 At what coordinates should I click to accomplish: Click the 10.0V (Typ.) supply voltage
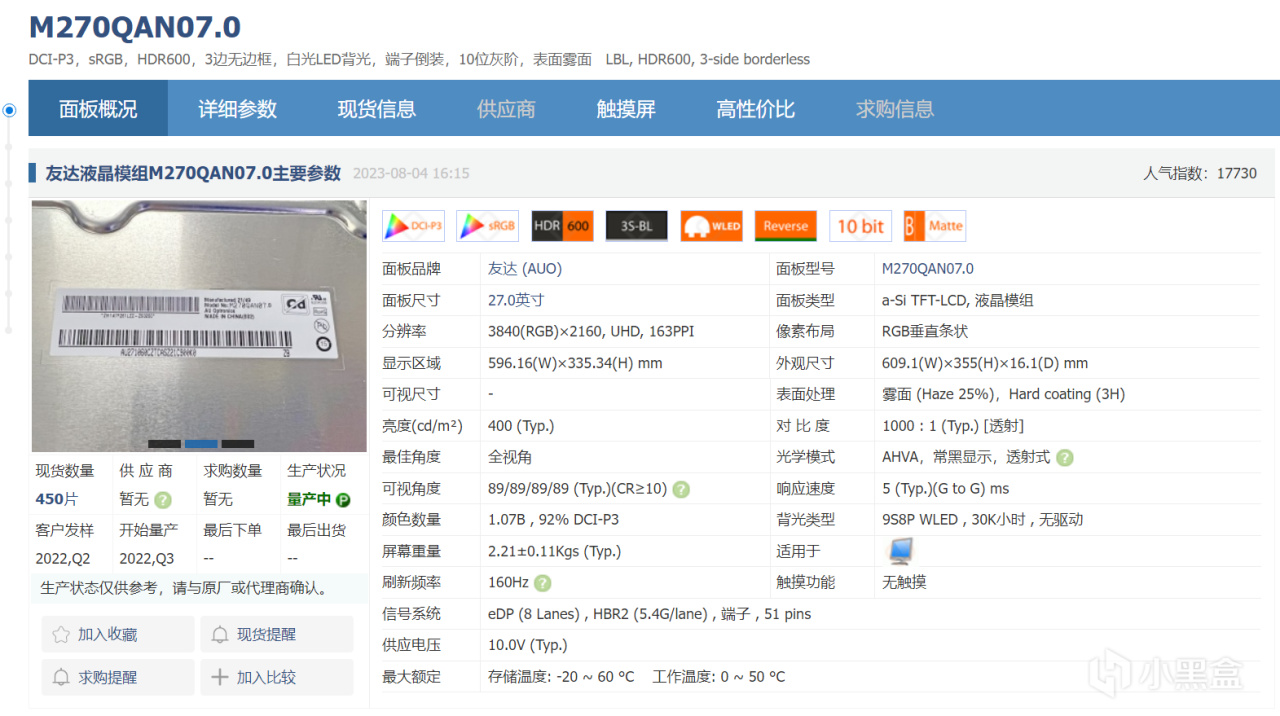527,645
